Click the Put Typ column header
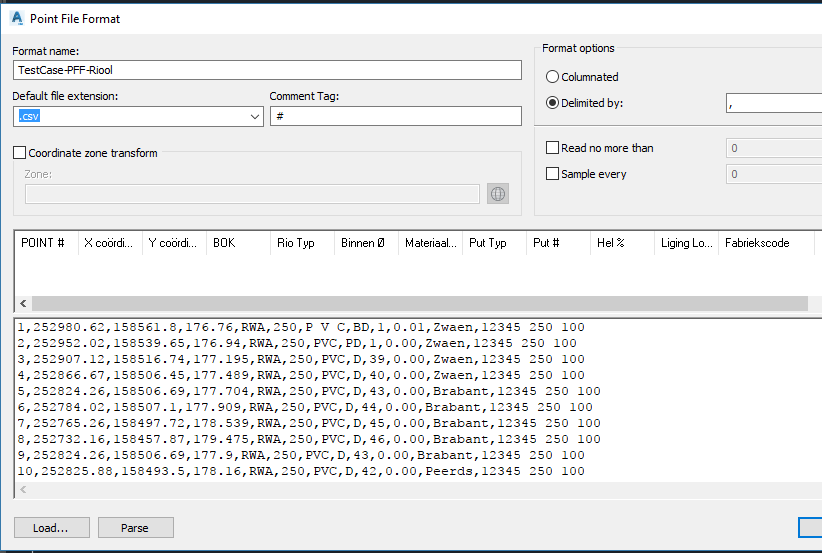822x553 pixels. coord(494,243)
